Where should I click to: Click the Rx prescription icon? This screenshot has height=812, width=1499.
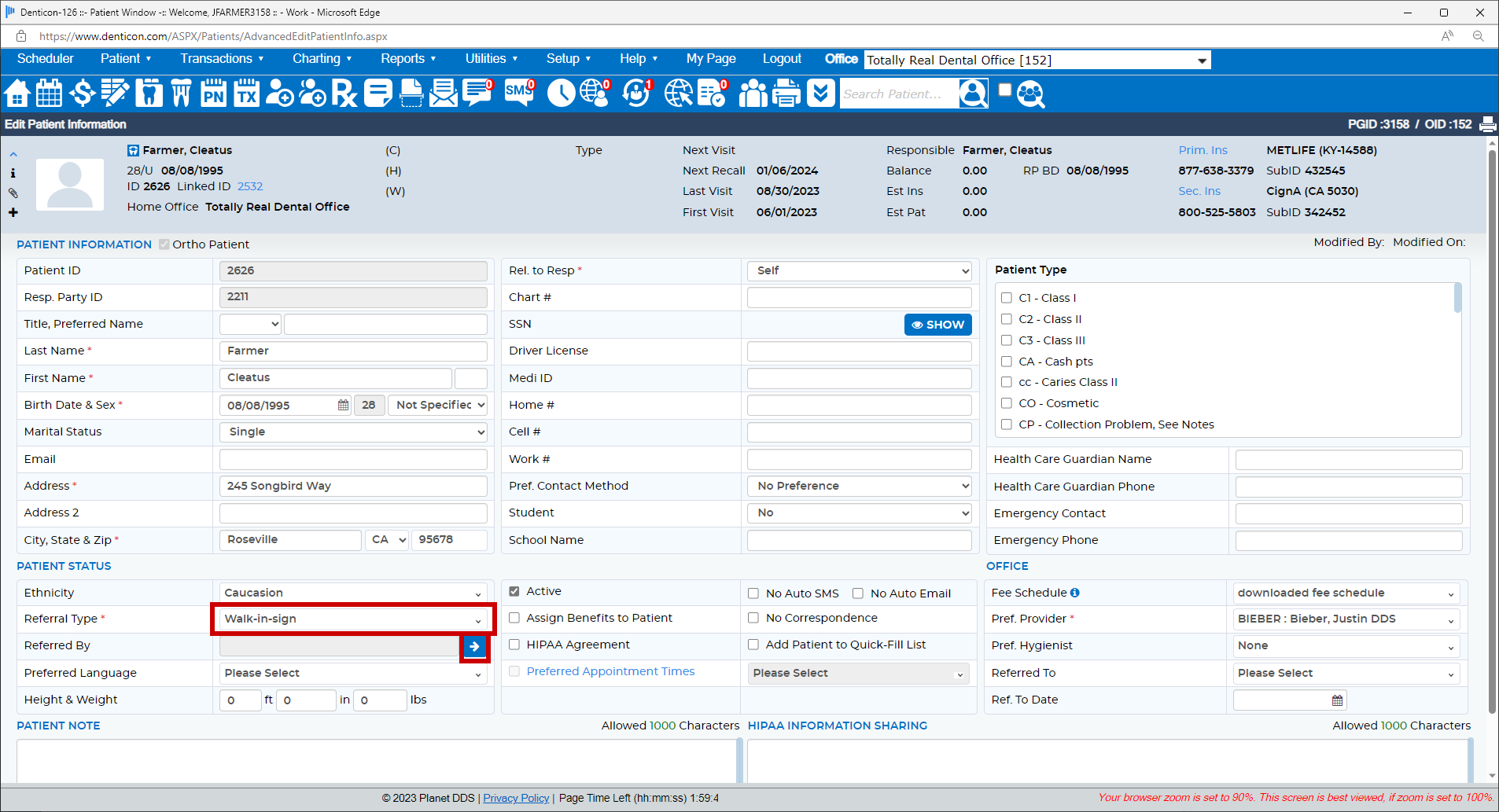pyautogui.click(x=344, y=94)
